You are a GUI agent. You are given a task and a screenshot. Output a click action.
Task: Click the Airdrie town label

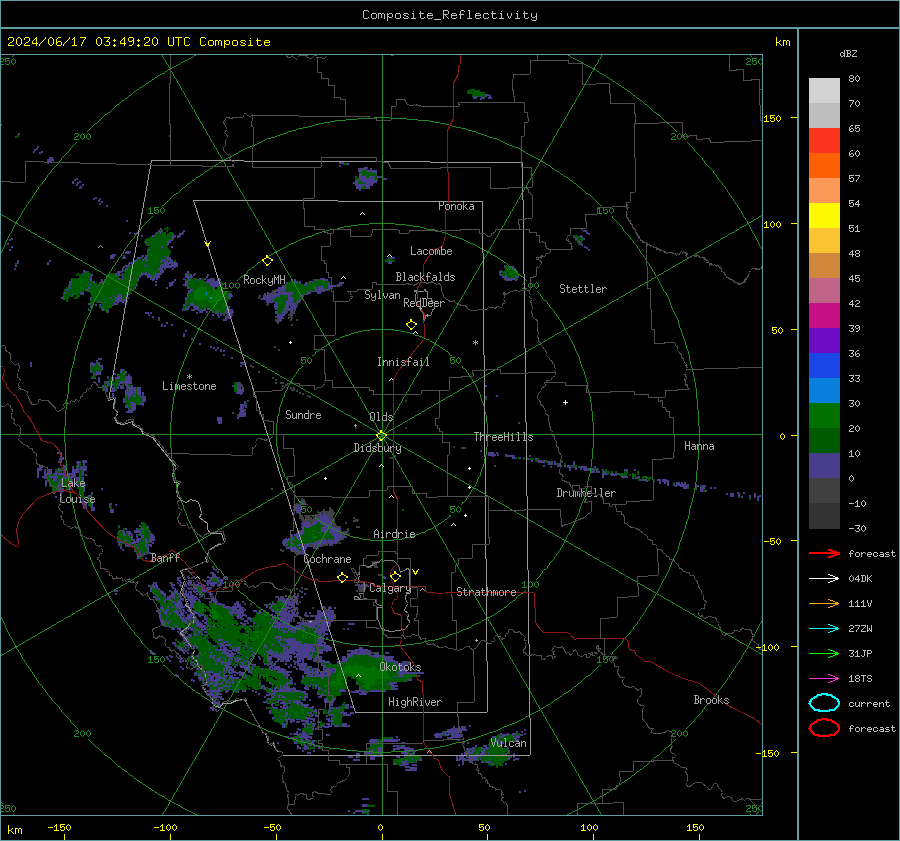(x=394, y=534)
